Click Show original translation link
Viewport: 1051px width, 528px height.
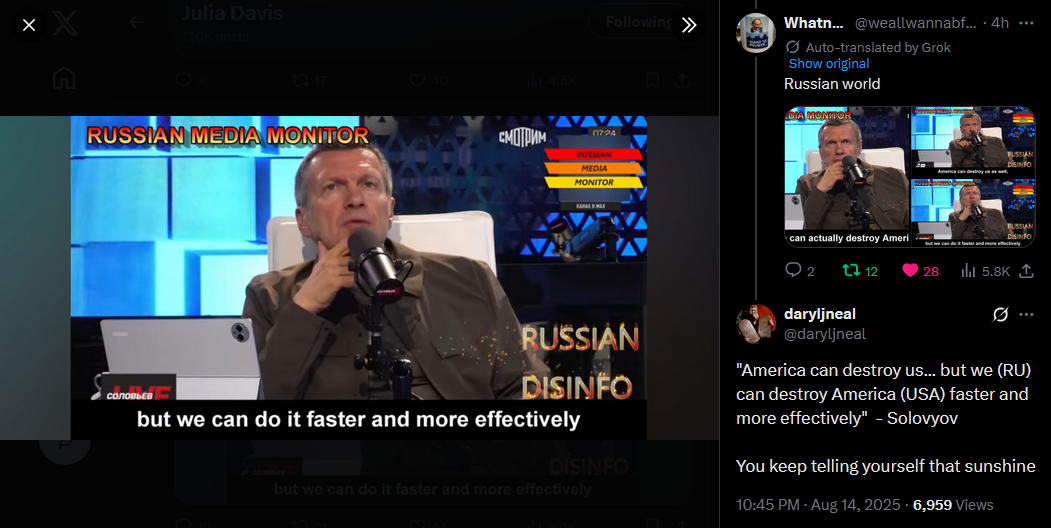828,64
